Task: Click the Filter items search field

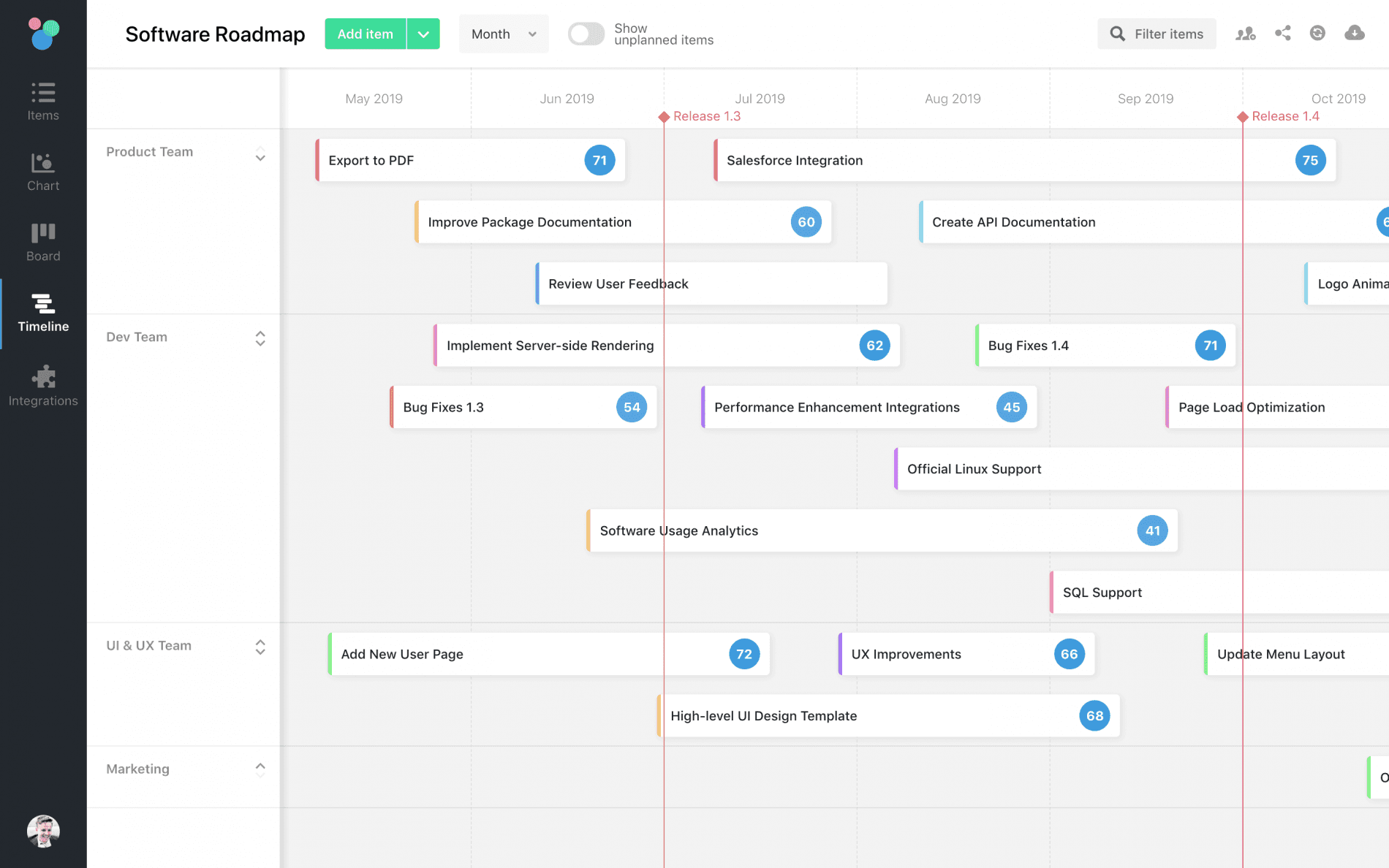Action: pyautogui.click(x=1157, y=34)
